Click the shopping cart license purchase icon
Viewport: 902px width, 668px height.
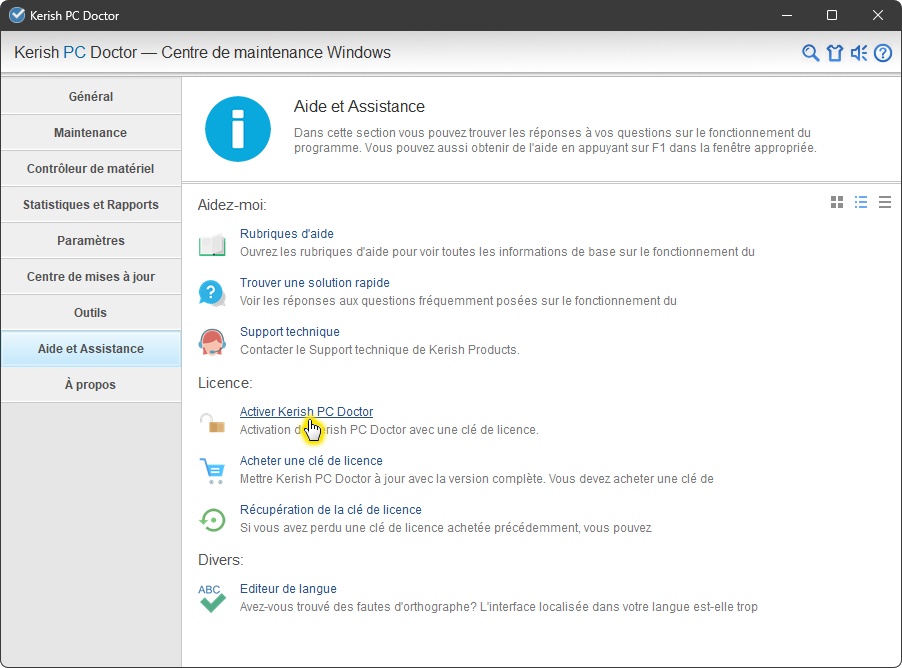coord(212,470)
